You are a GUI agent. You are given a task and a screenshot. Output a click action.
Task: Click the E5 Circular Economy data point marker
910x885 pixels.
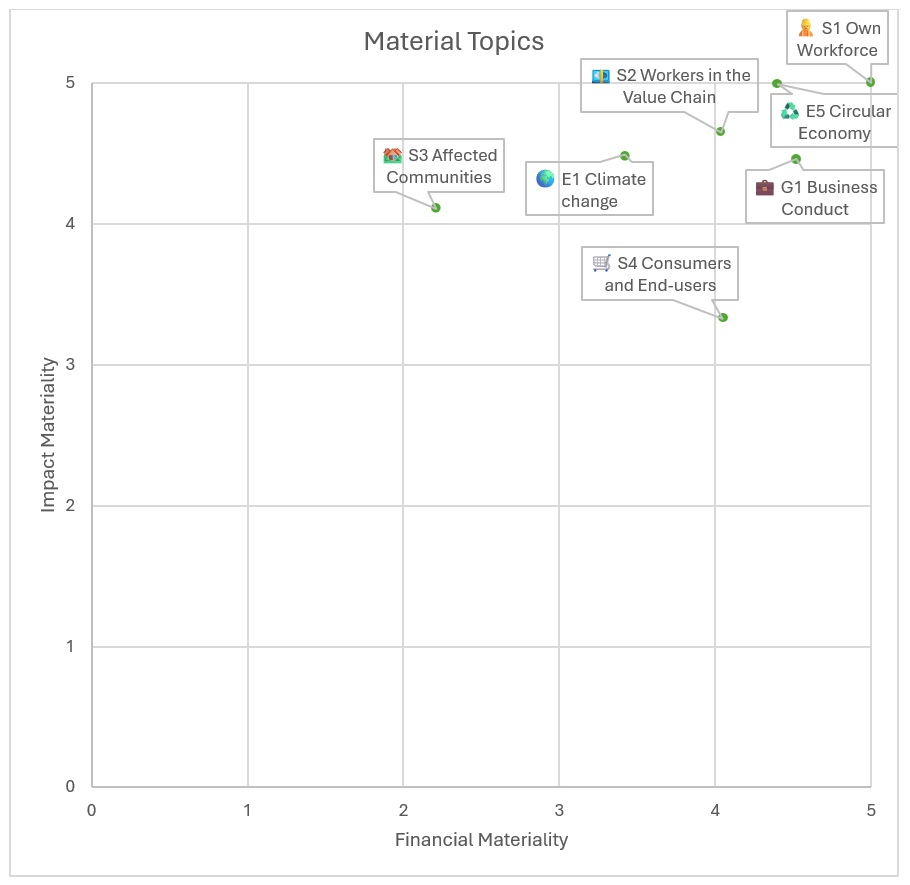point(777,83)
